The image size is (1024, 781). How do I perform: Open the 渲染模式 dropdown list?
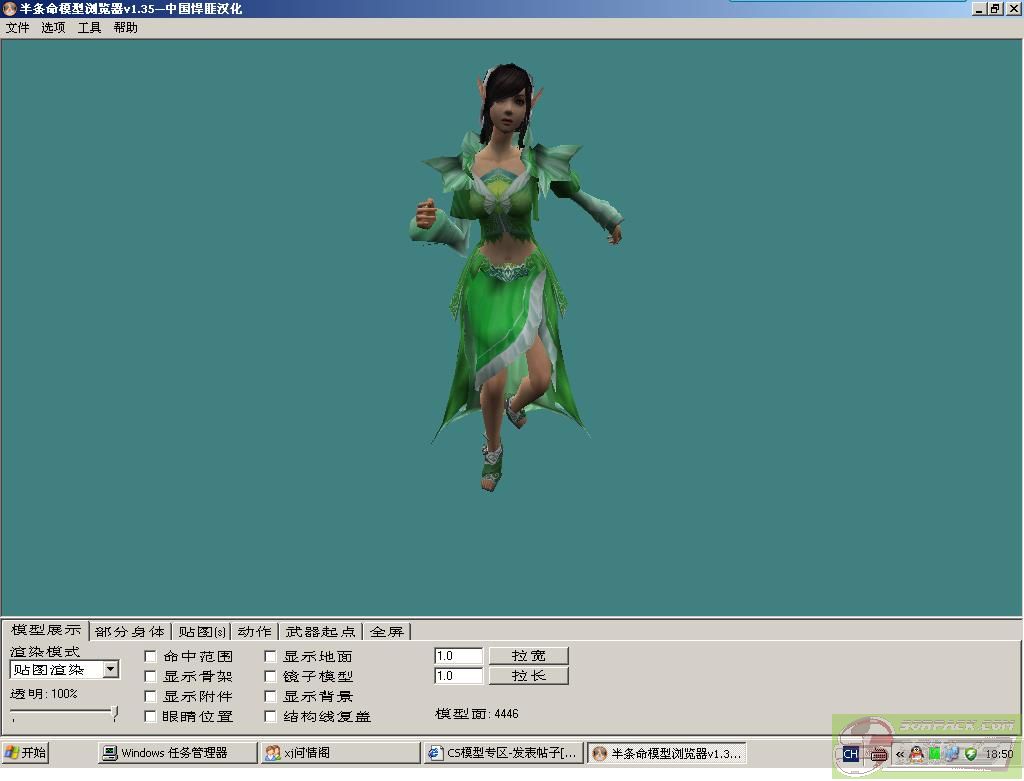(111, 670)
